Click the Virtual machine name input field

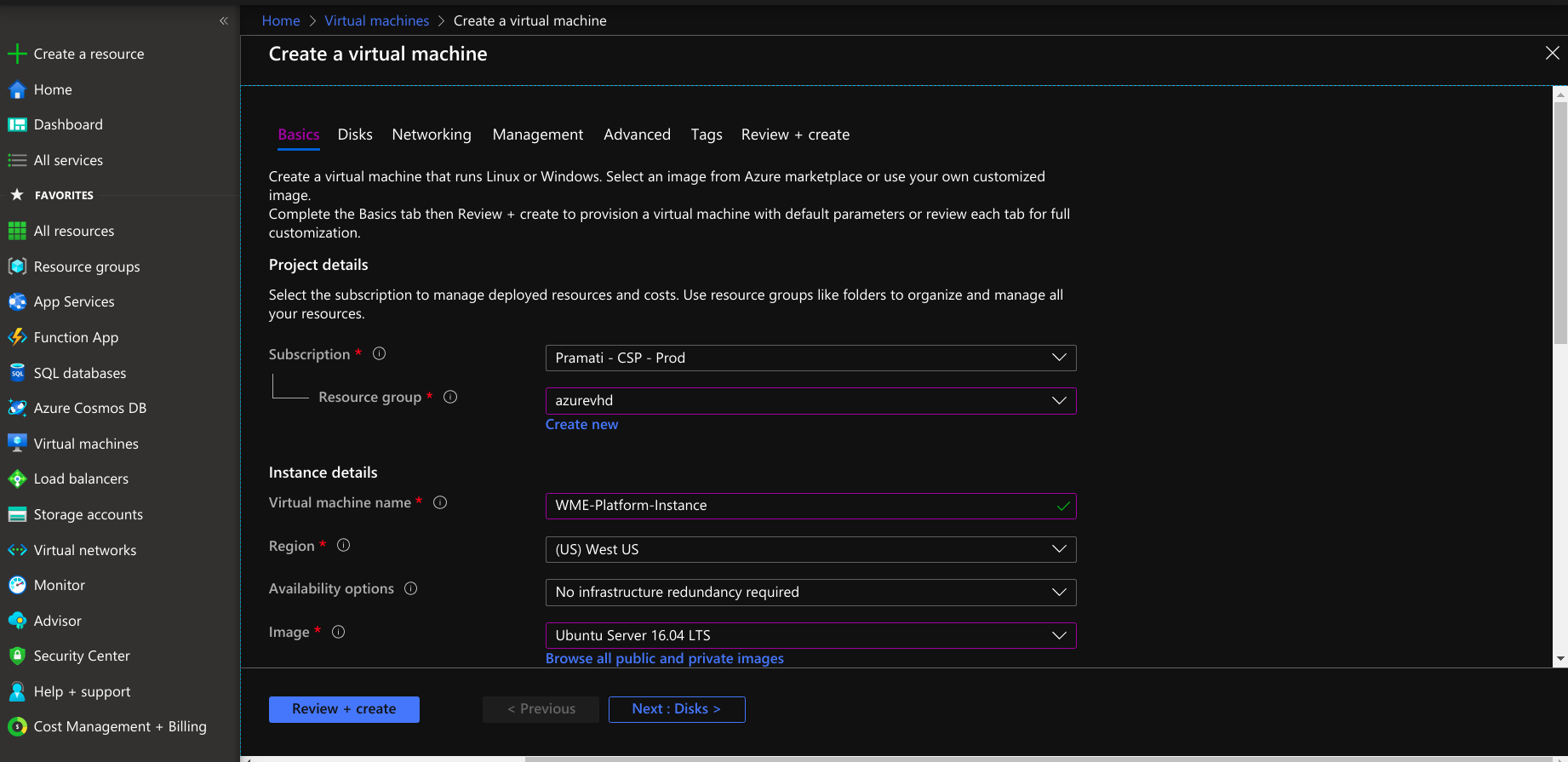(800, 506)
